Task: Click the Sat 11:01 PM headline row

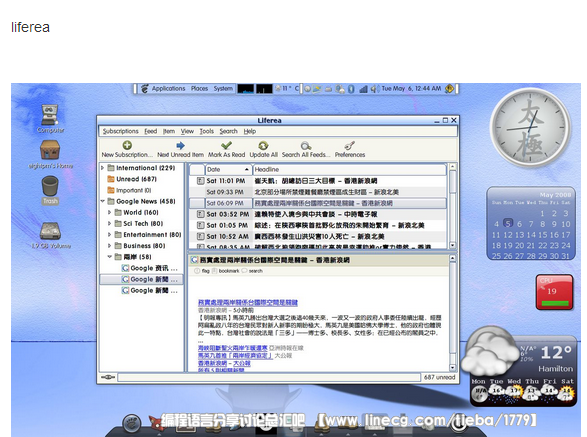Action: [x=318, y=181]
